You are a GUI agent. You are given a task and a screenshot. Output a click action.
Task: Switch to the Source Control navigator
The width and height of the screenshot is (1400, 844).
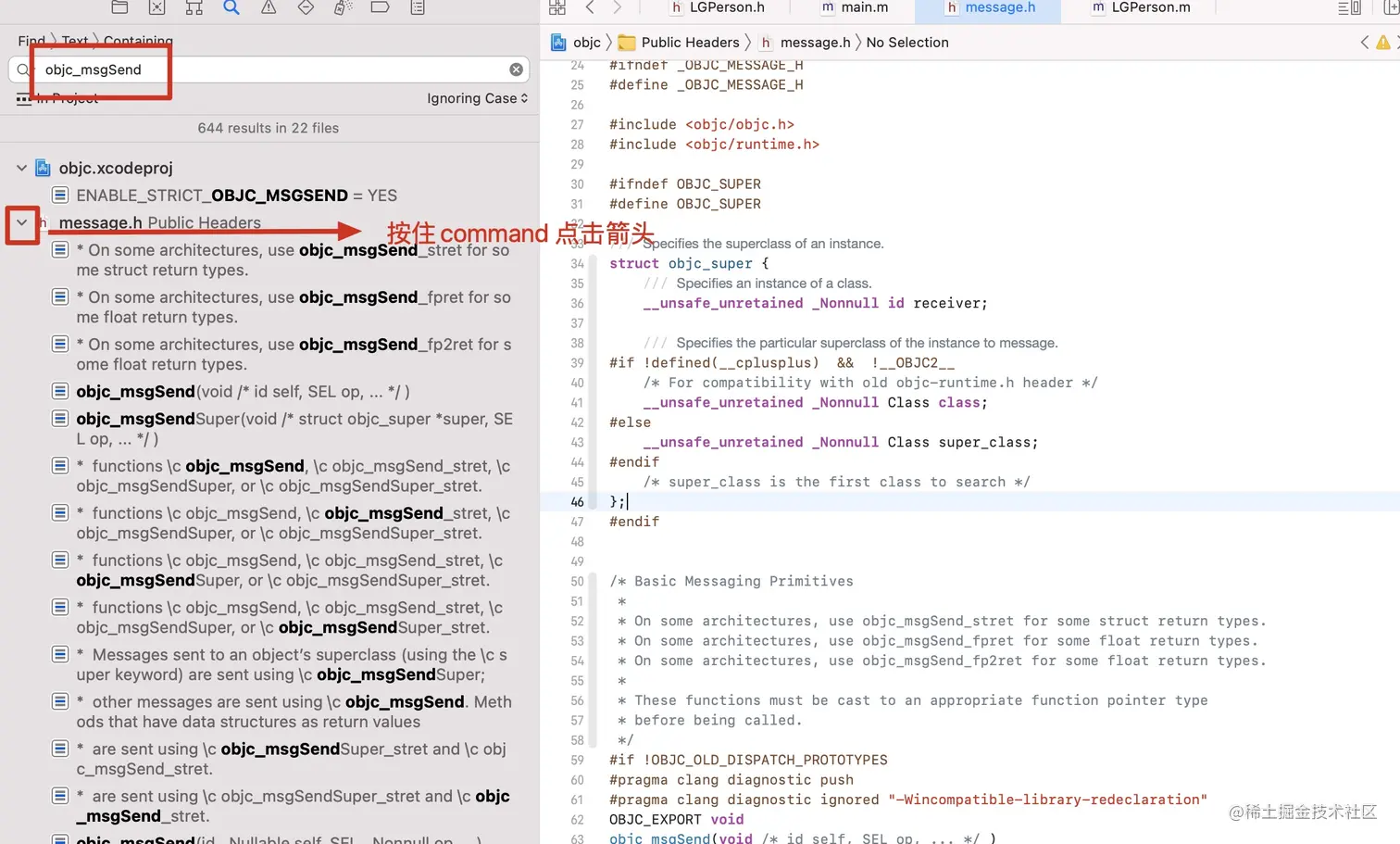pos(156,7)
